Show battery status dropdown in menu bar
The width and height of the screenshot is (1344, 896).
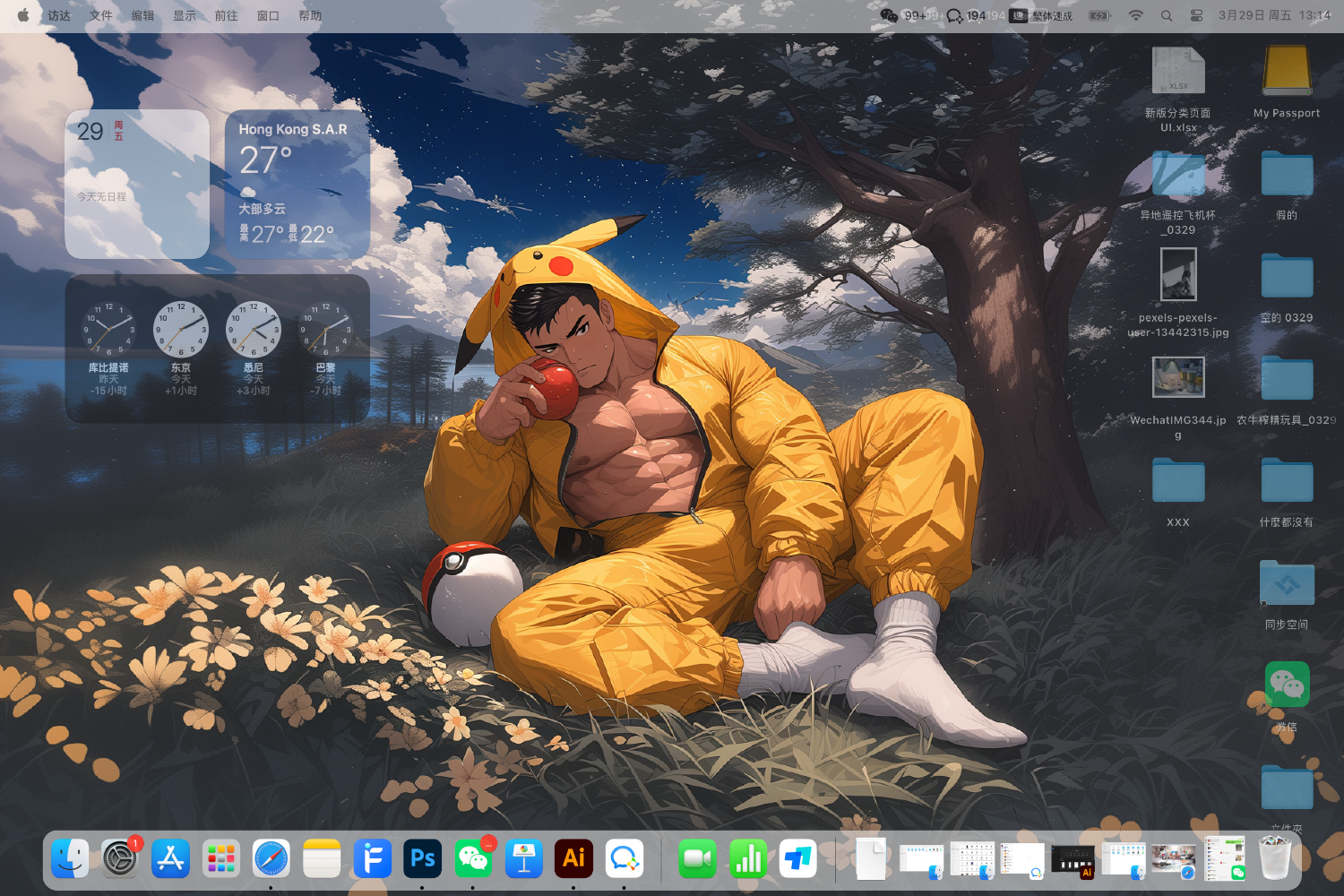pyautogui.click(x=1099, y=15)
